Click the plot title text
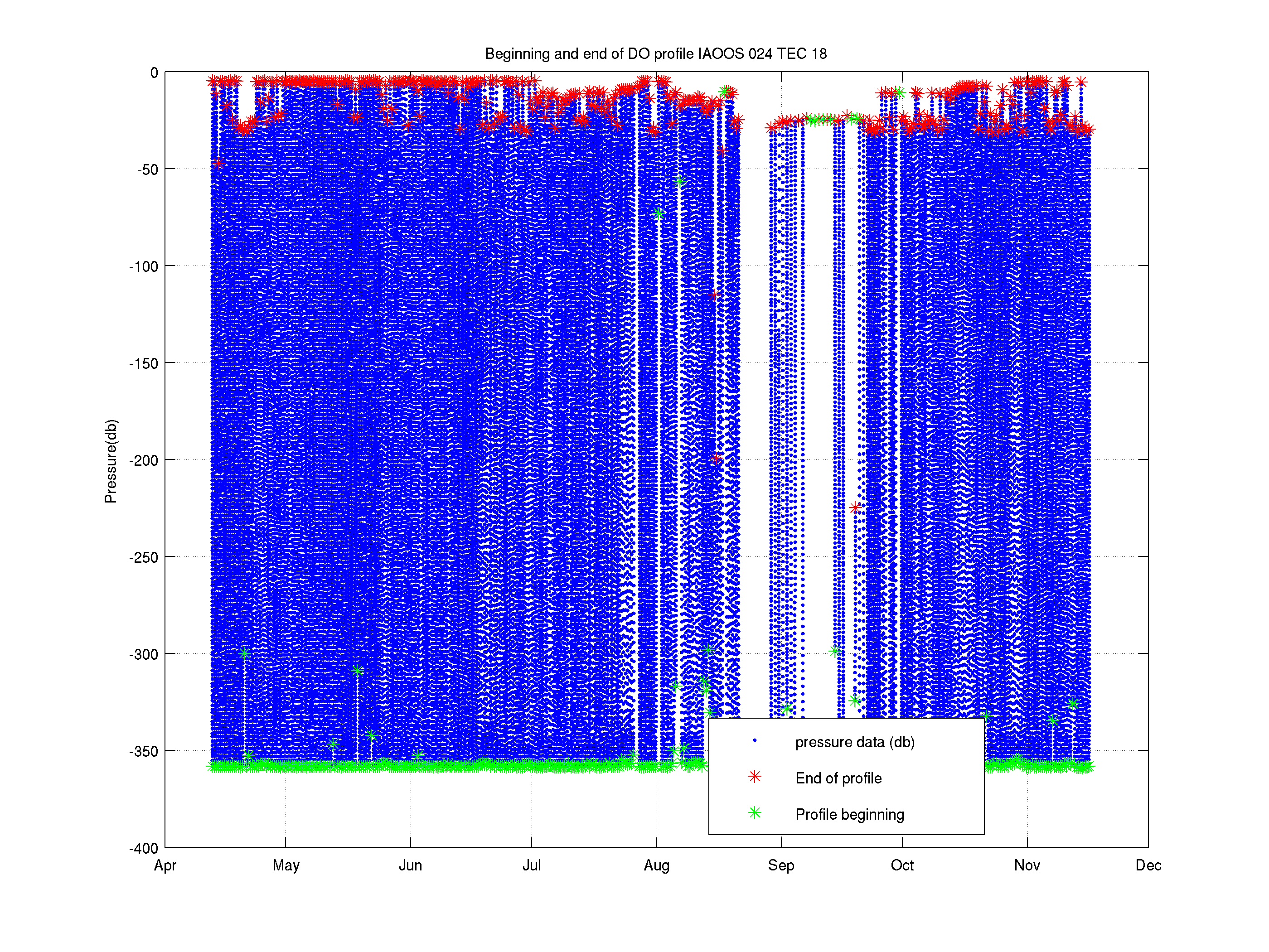1269x952 pixels. (x=656, y=54)
